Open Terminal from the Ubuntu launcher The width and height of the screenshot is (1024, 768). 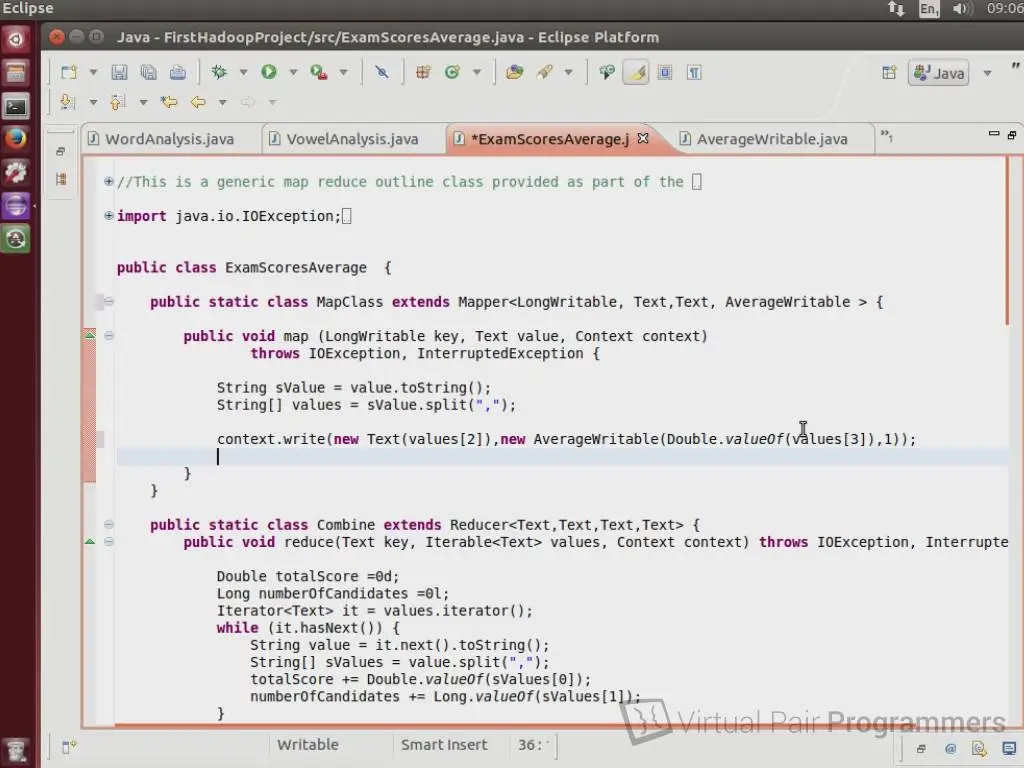click(16, 106)
